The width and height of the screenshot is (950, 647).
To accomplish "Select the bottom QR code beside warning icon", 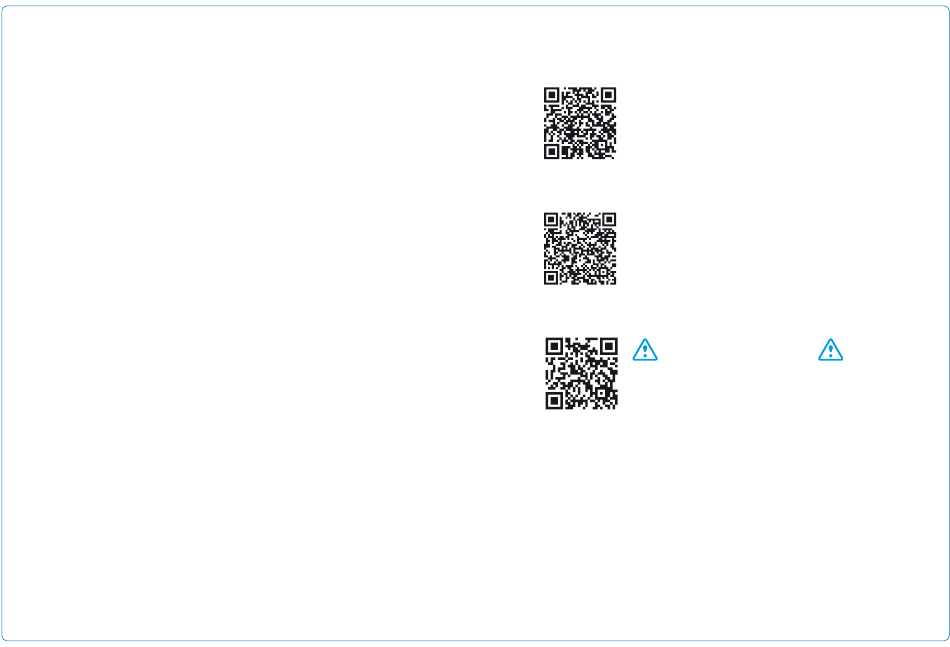I will click(x=582, y=374).
